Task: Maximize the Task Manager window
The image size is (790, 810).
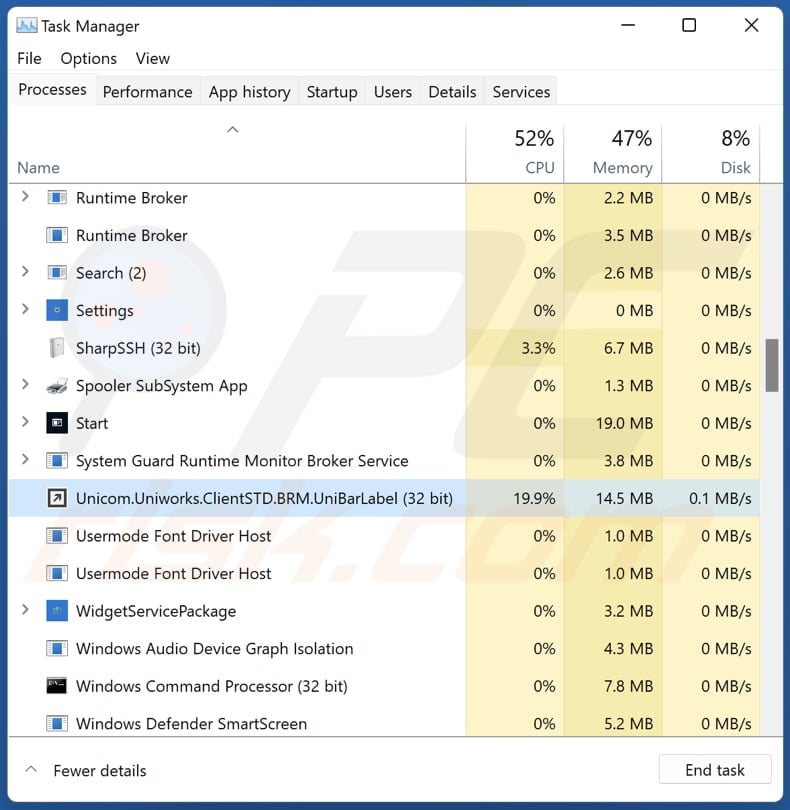Action: (x=689, y=25)
